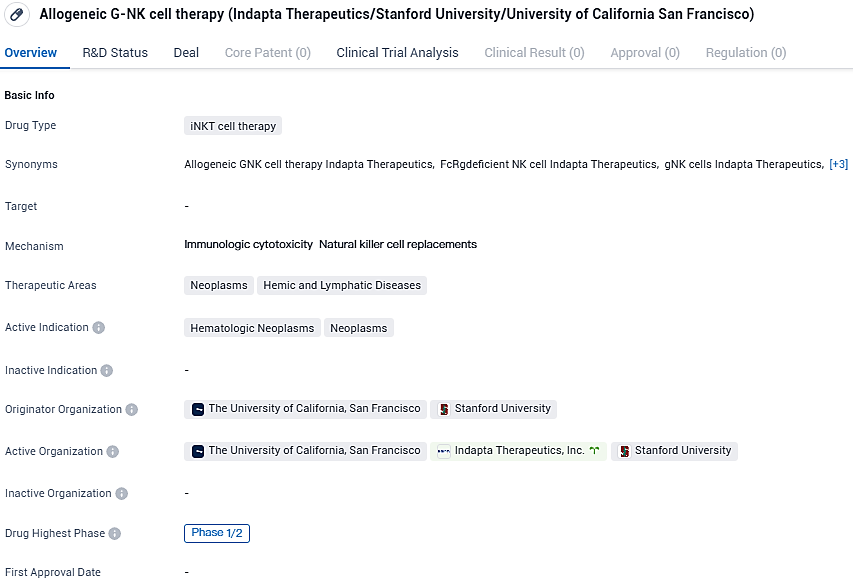Viewport: 853px width, 582px height.
Task: Click the drug pill icon beside title
Action: click(x=17, y=15)
